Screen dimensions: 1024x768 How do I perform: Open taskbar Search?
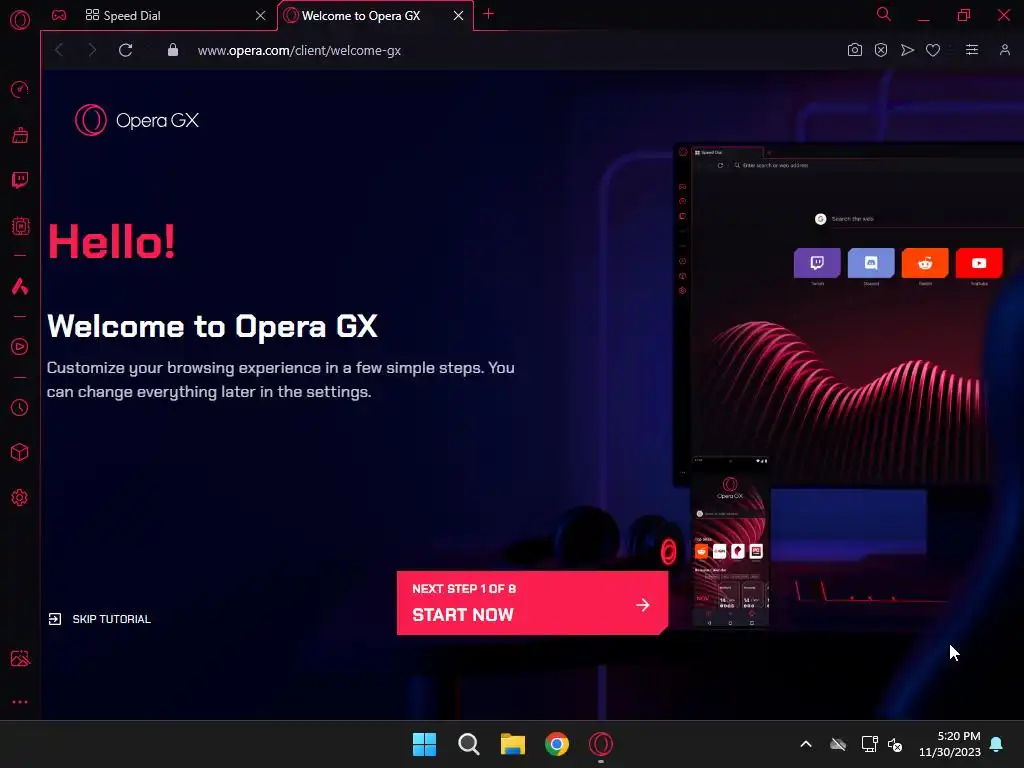(468, 744)
